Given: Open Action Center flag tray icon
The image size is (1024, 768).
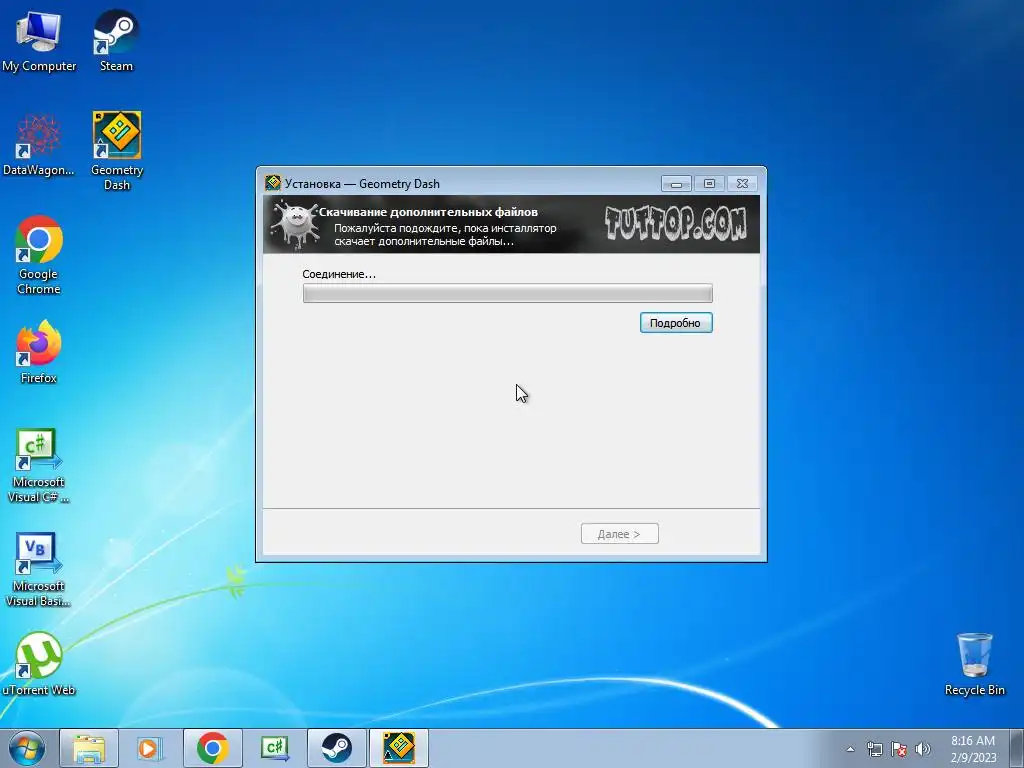Looking at the screenshot, I should point(899,749).
